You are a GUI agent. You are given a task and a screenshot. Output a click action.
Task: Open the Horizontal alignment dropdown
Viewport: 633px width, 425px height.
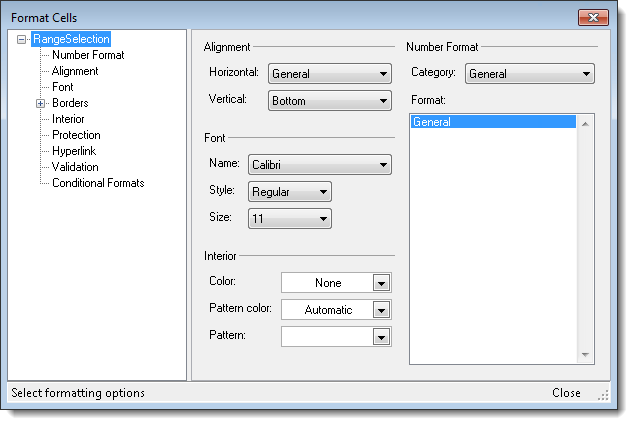(x=329, y=74)
